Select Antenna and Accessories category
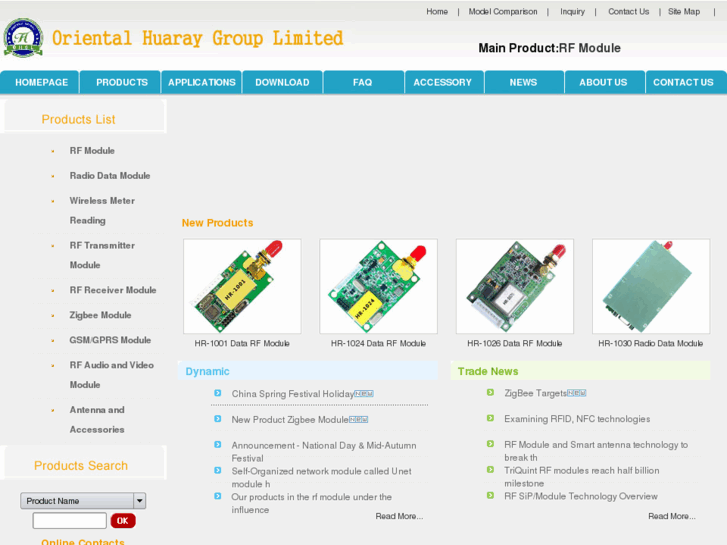Image resolution: width=727 pixels, height=545 pixels. [97, 419]
